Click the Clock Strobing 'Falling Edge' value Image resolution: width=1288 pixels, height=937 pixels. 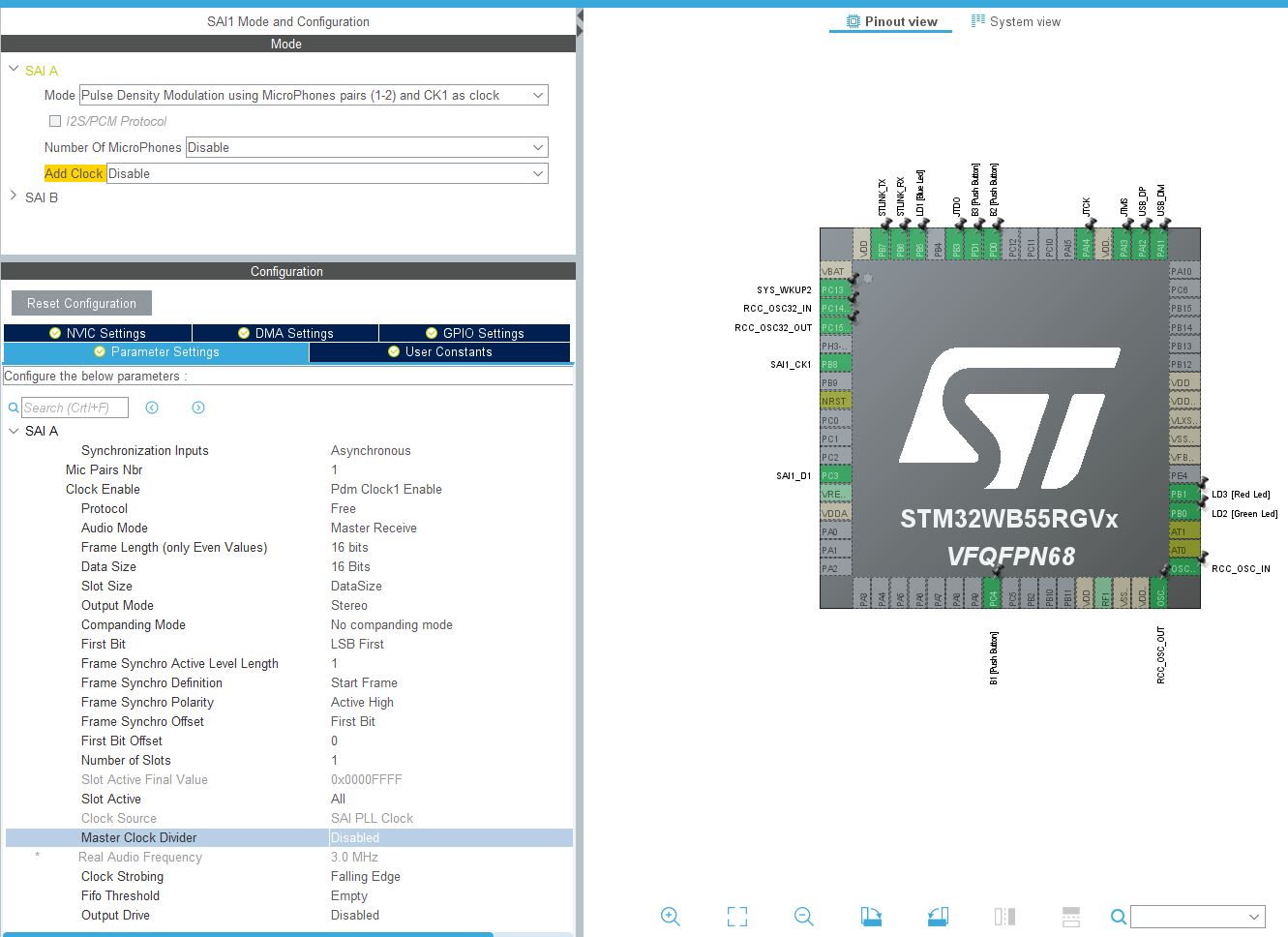[x=366, y=876]
